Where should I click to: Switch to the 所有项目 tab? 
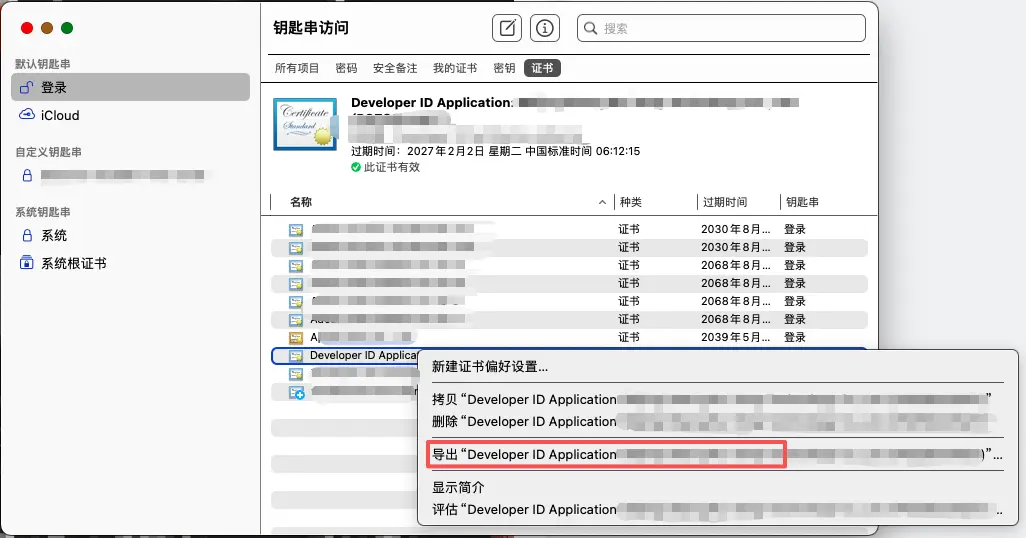[296, 68]
